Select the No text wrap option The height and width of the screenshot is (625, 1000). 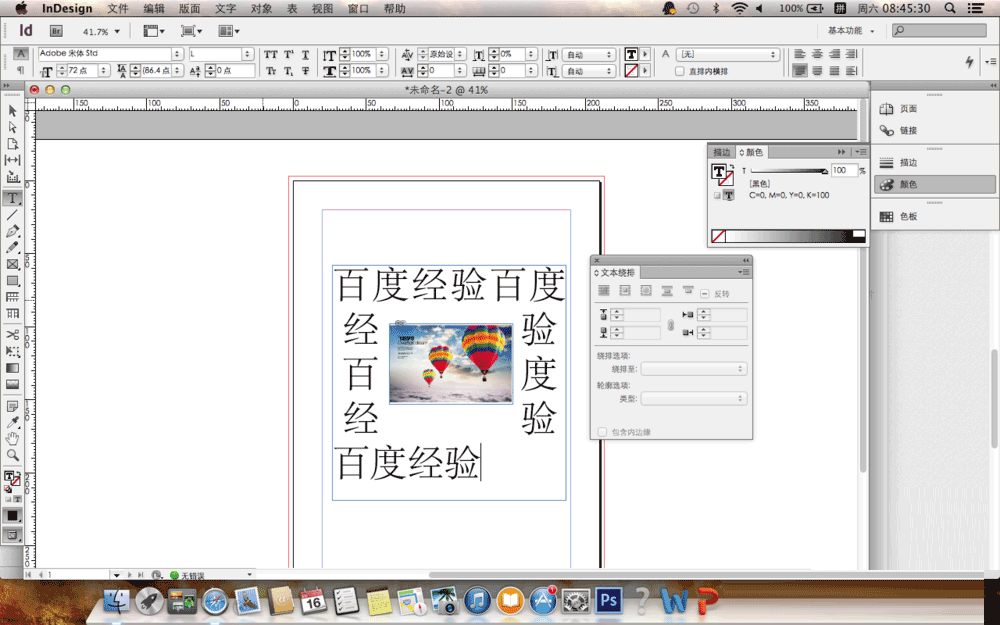(x=604, y=291)
